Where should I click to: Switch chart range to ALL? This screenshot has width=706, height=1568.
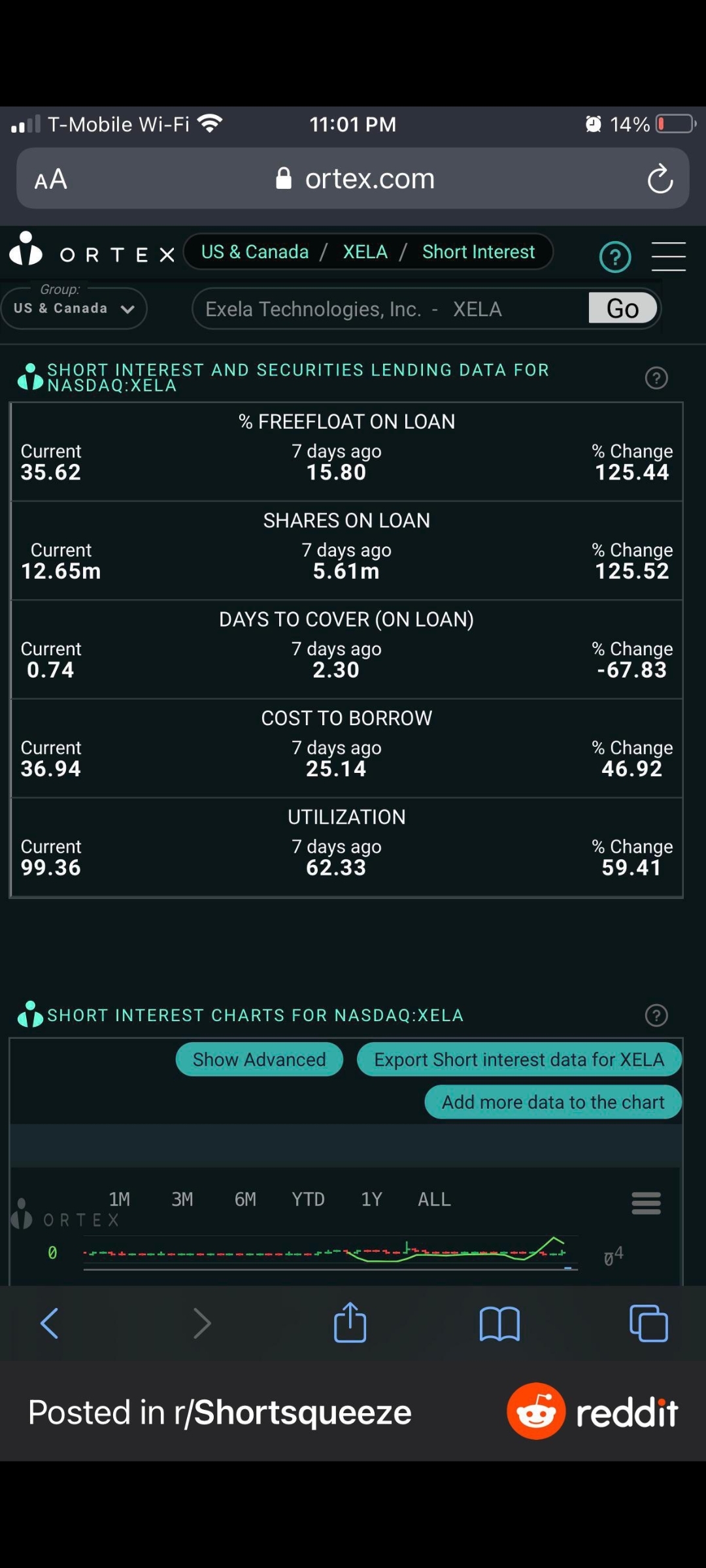click(434, 1200)
